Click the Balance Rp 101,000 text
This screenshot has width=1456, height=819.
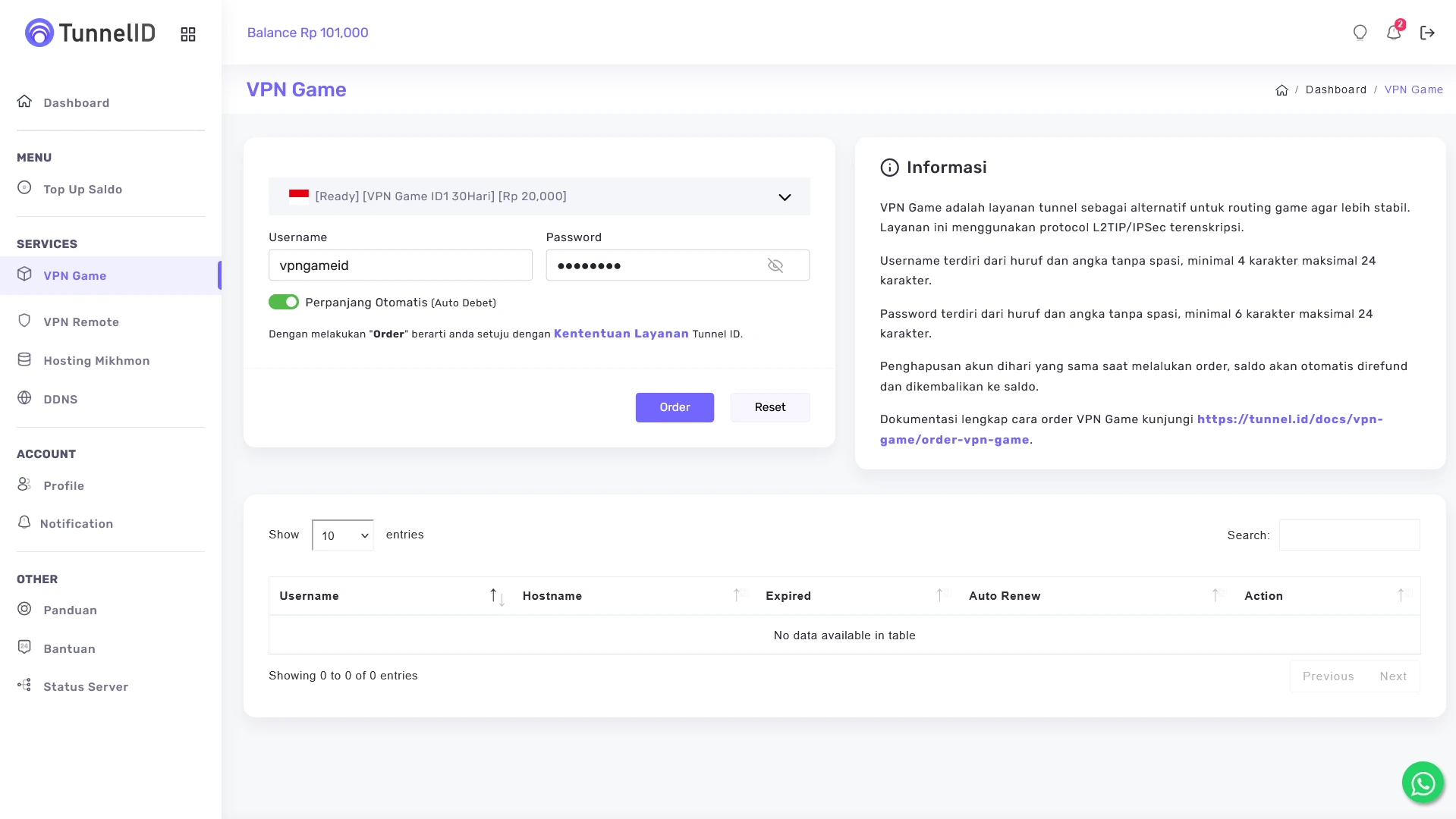coord(307,33)
